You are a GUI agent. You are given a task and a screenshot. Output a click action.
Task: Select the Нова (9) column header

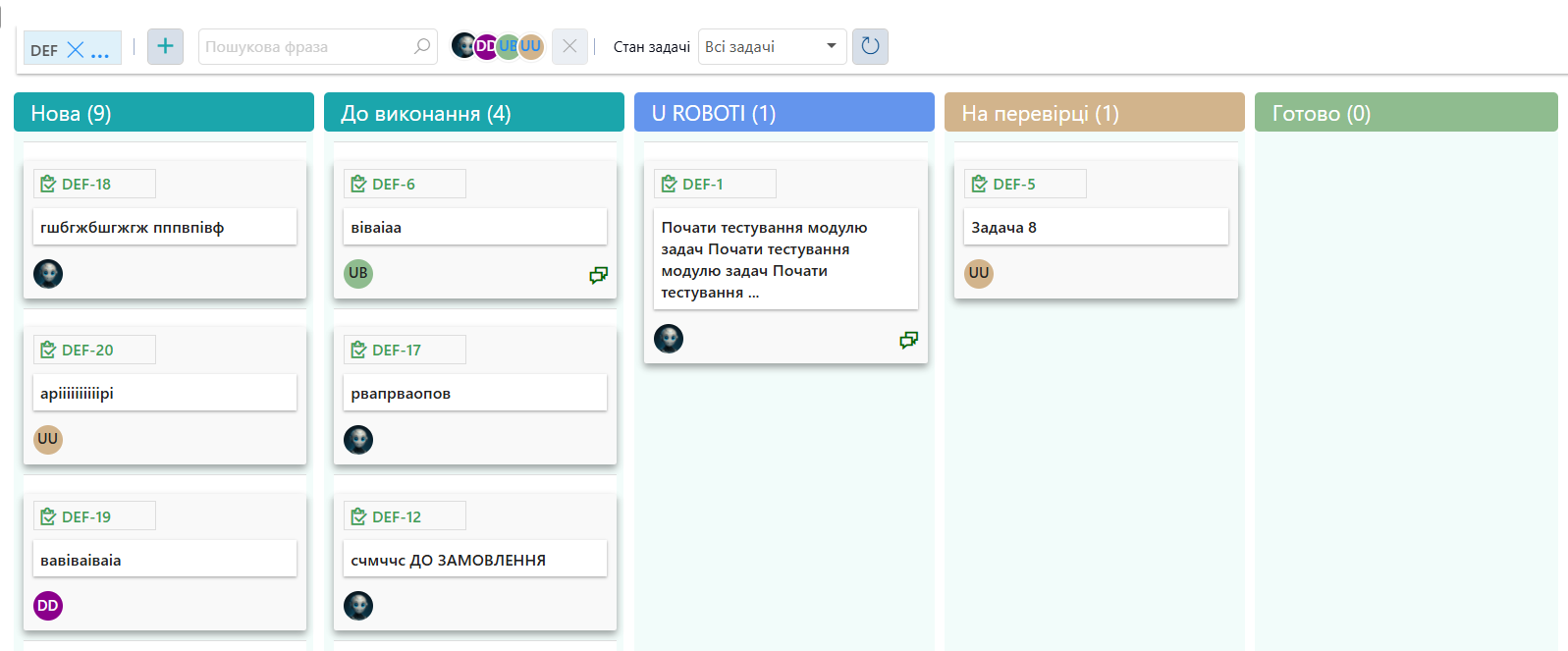coord(164,113)
